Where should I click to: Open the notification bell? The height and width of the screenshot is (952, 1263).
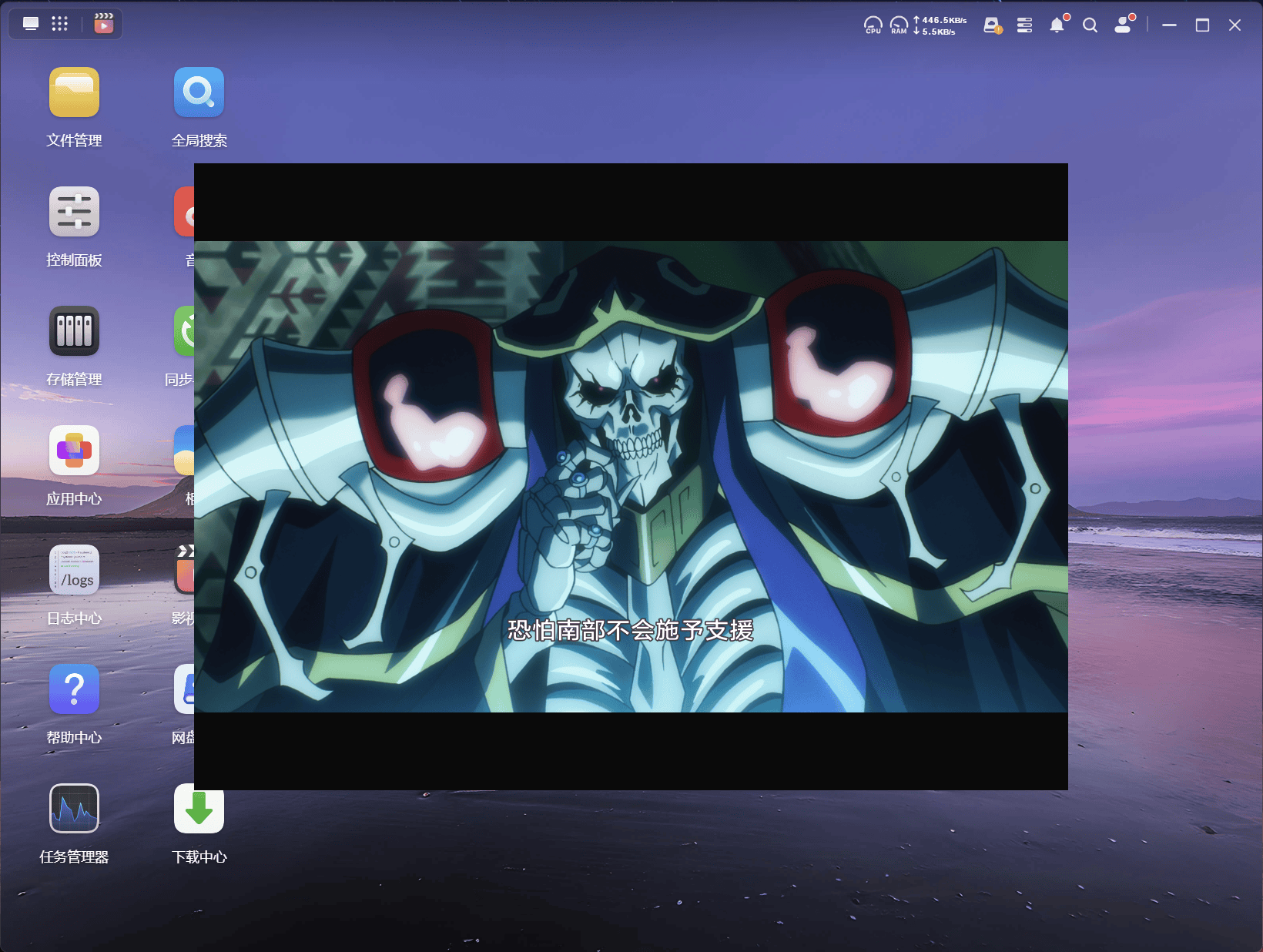coord(1057,25)
